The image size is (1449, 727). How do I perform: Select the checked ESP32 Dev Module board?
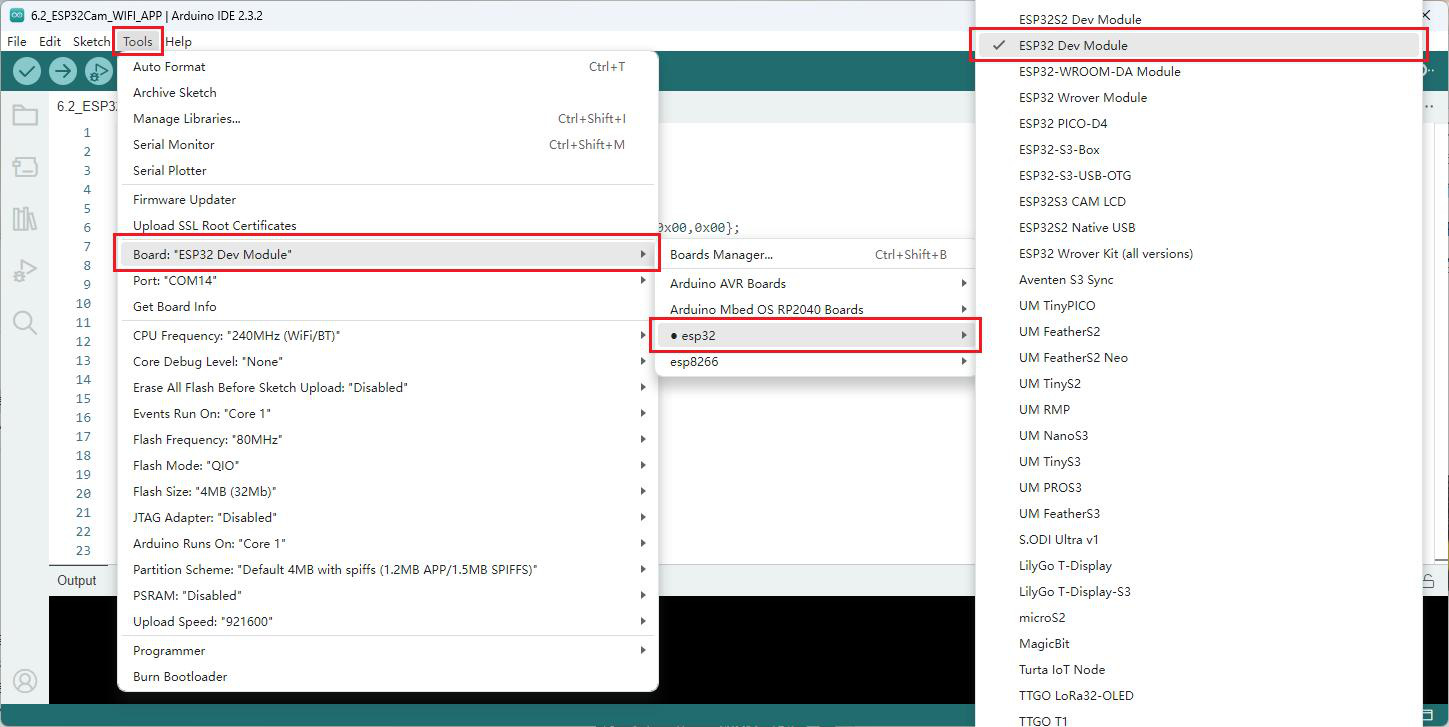click(1198, 45)
